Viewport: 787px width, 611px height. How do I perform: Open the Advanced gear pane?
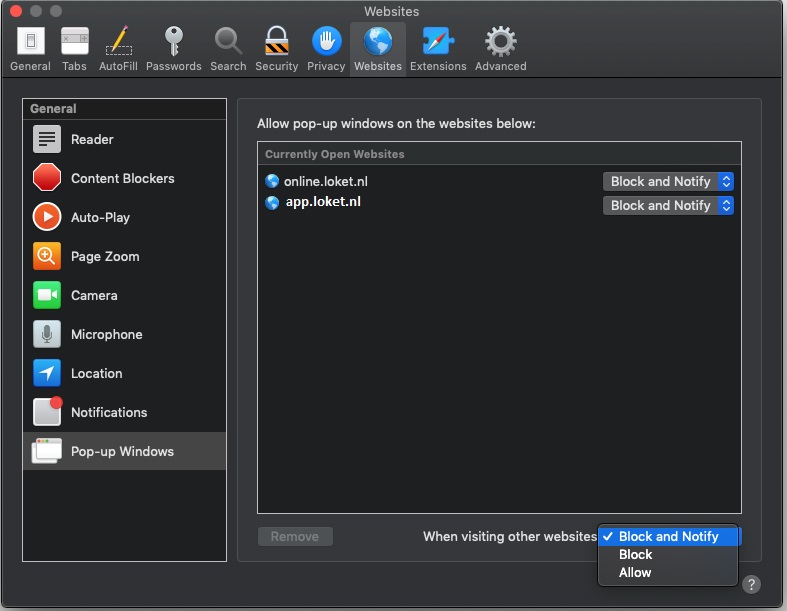[x=500, y=48]
